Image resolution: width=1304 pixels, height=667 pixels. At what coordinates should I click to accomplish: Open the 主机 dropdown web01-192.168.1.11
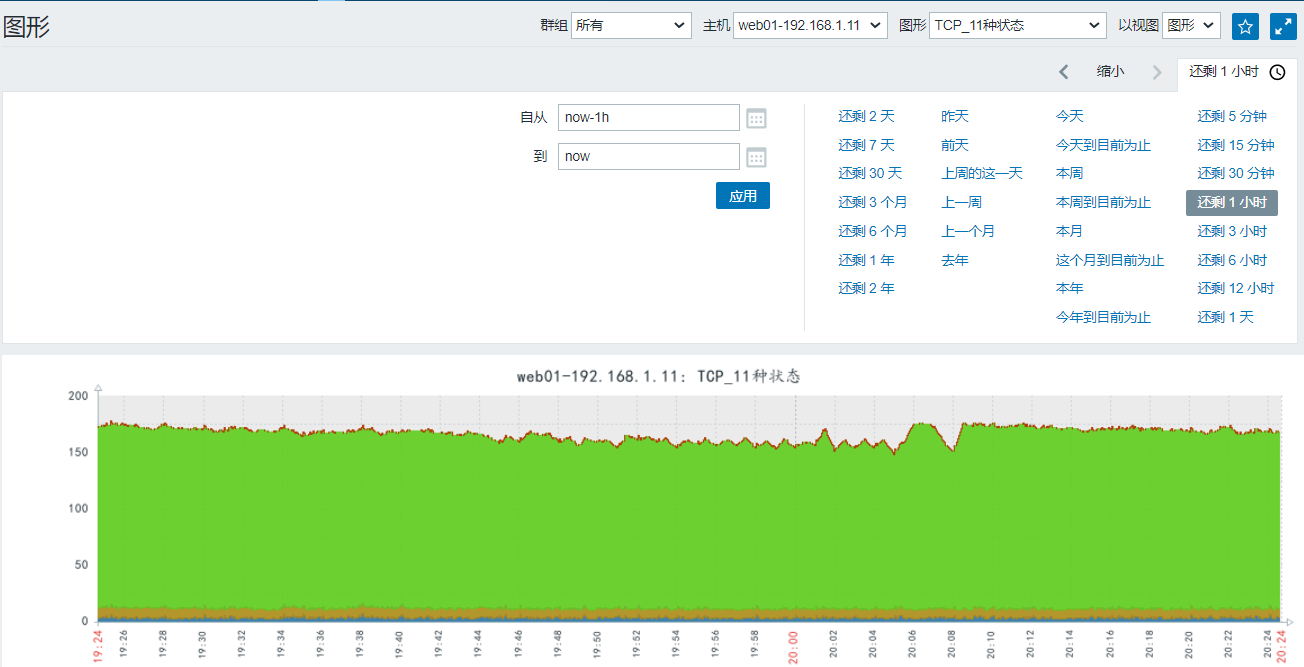(810, 25)
